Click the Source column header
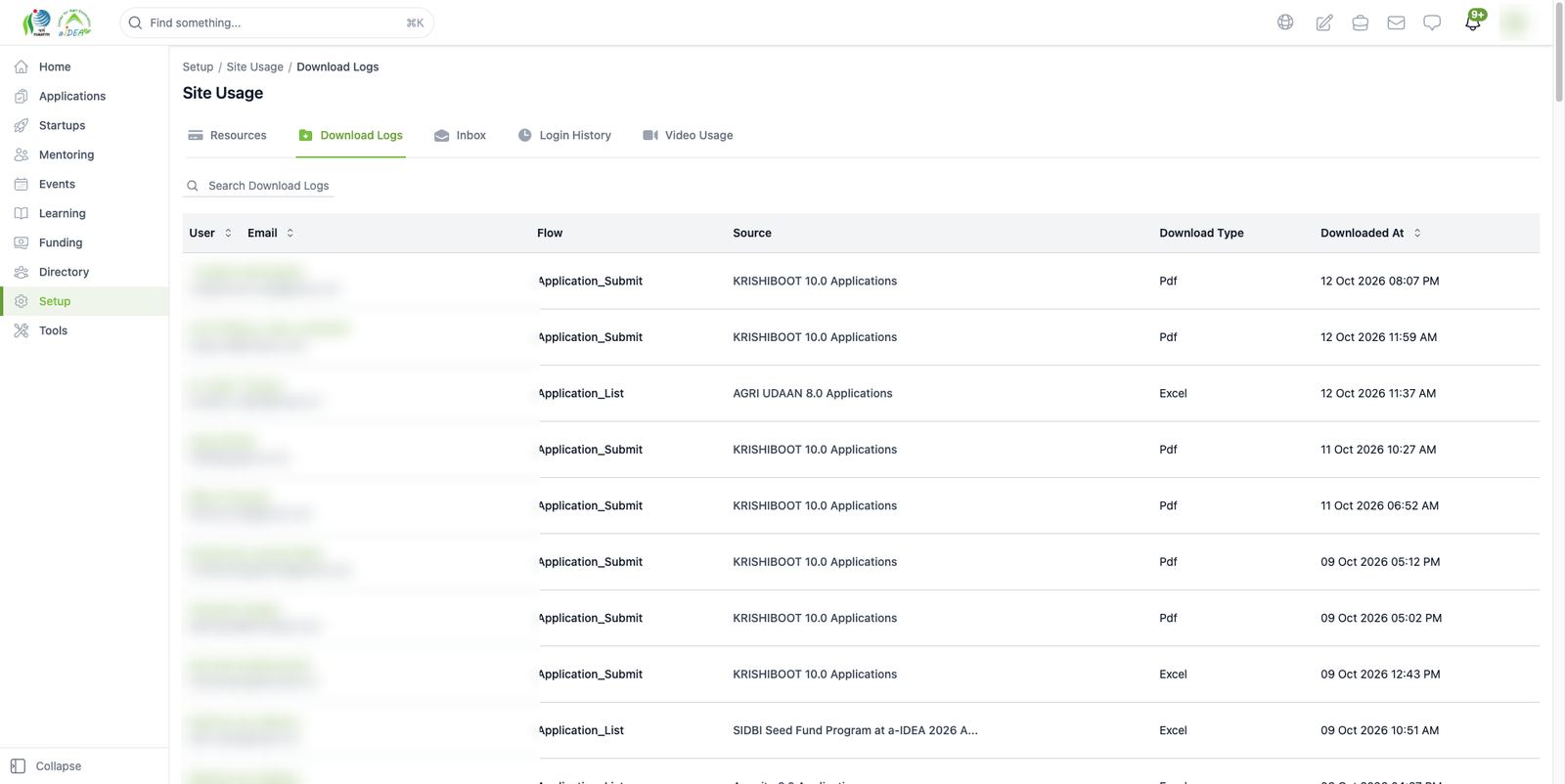Image resolution: width=1565 pixels, height=784 pixels. click(x=752, y=233)
